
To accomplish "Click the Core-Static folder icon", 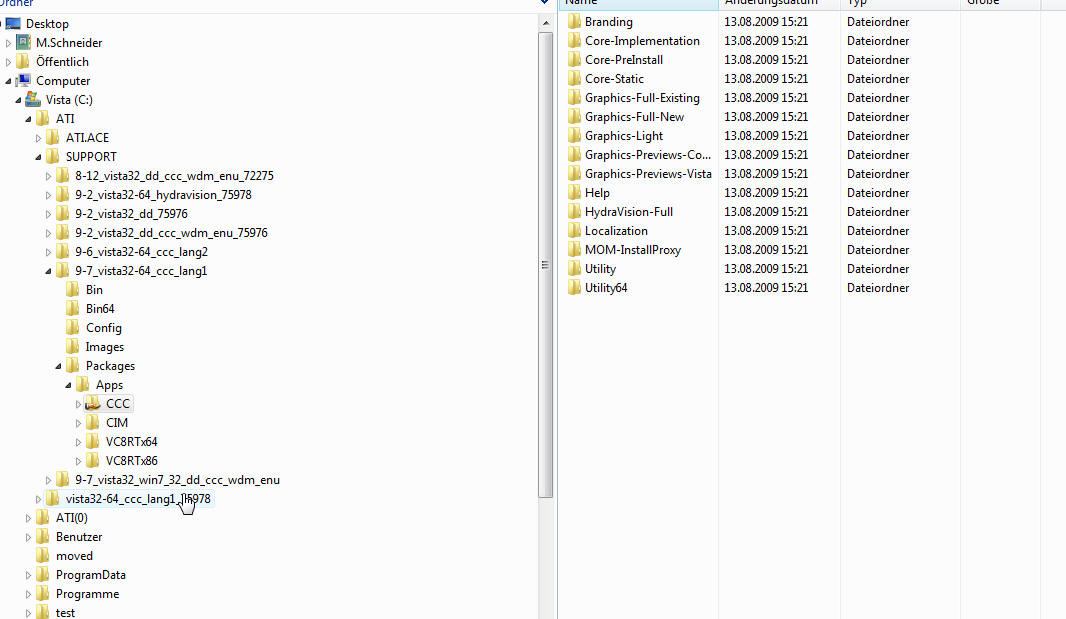I will [574, 79].
